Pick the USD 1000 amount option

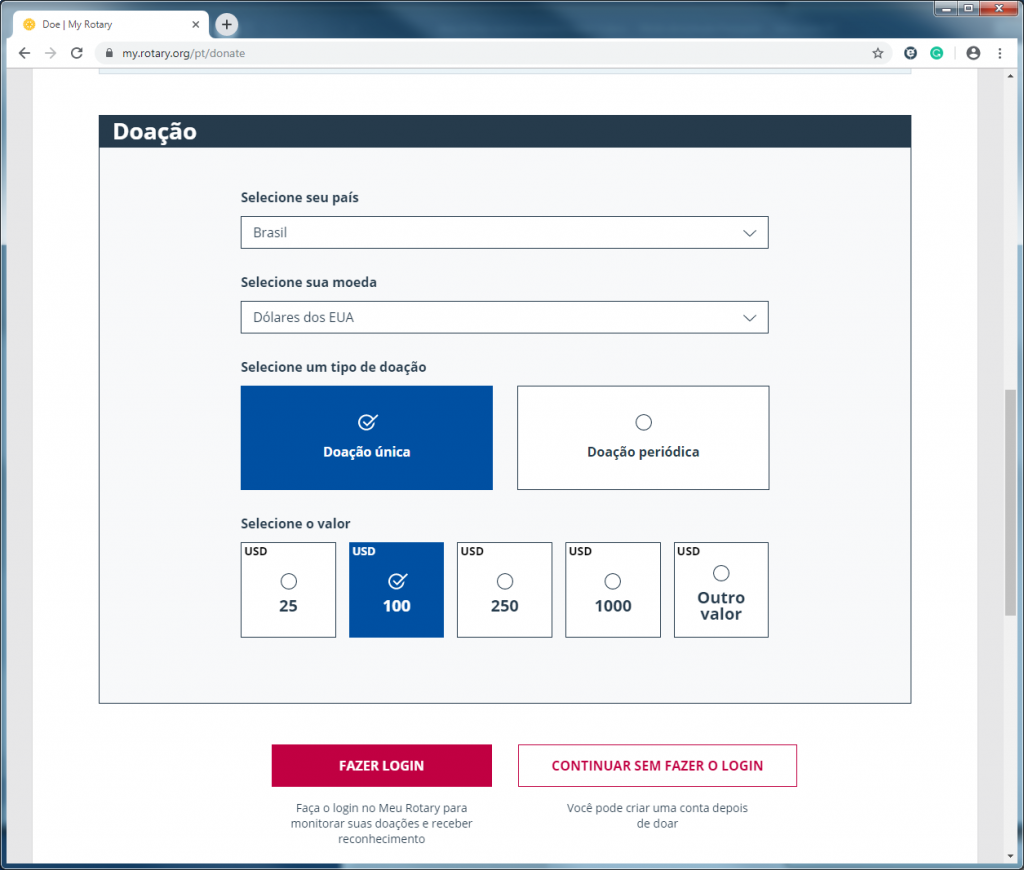pyautogui.click(x=612, y=590)
